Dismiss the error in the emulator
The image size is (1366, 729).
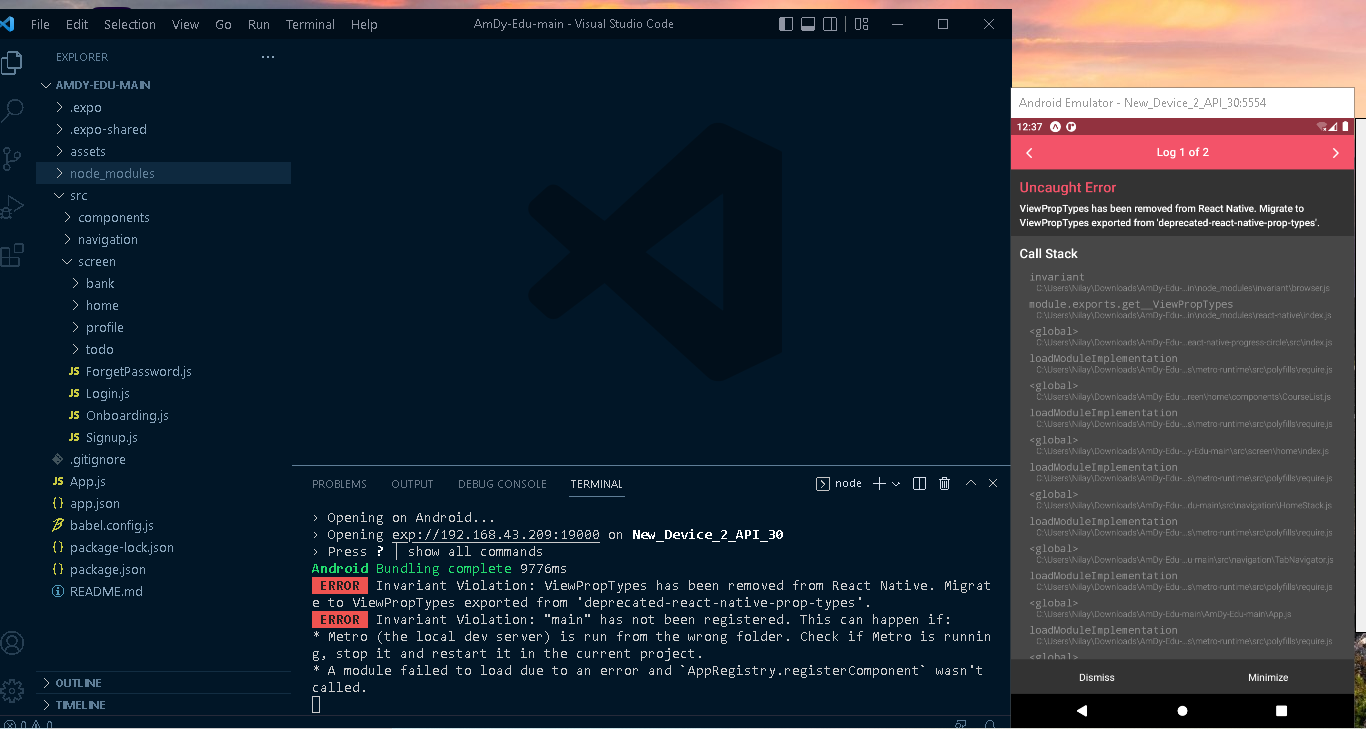[x=1097, y=677]
